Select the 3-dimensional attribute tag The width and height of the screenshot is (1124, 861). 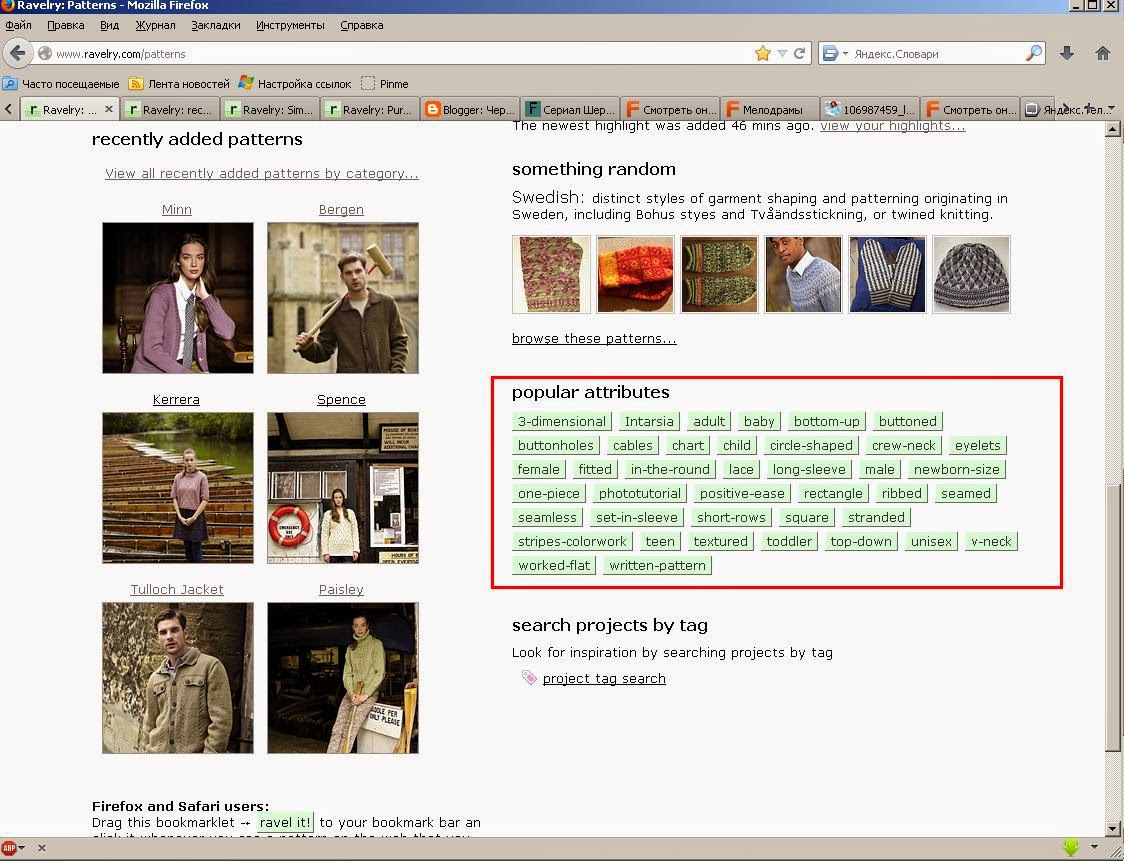tap(562, 422)
